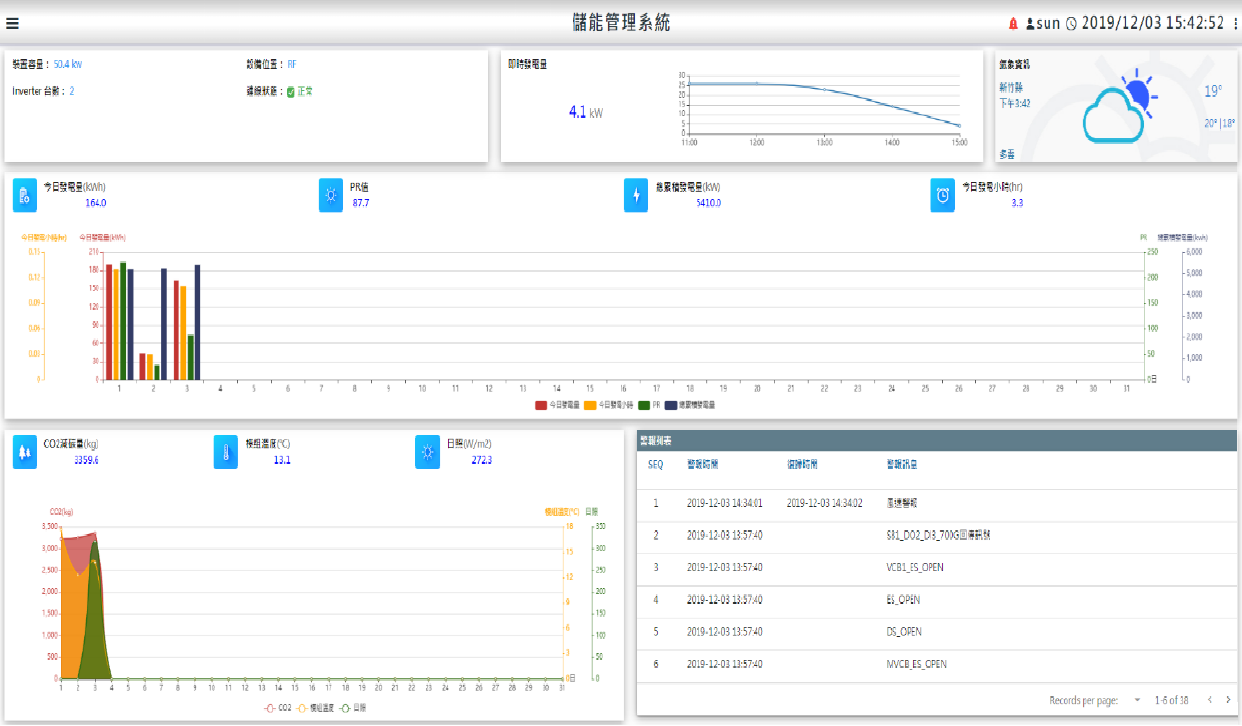Click the battery icon for today's generation

[x=25, y=195]
